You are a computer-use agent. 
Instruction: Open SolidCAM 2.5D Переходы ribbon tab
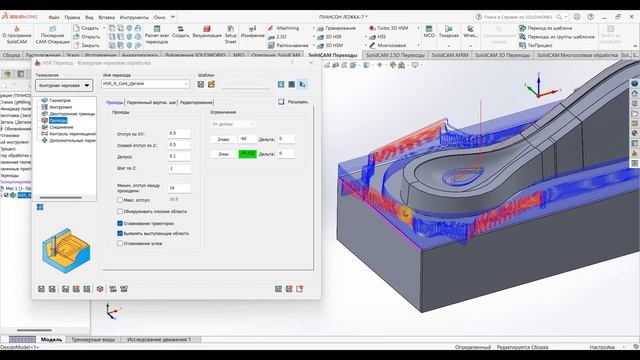[395, 55]
